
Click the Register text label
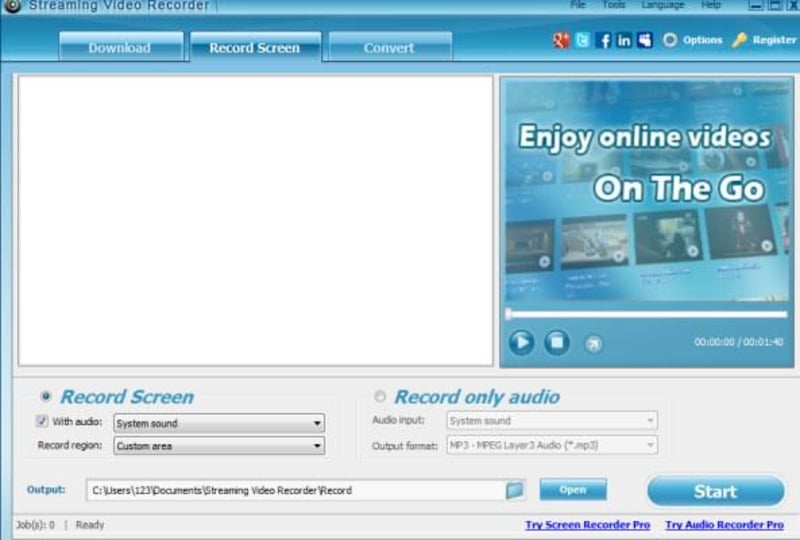774,40
